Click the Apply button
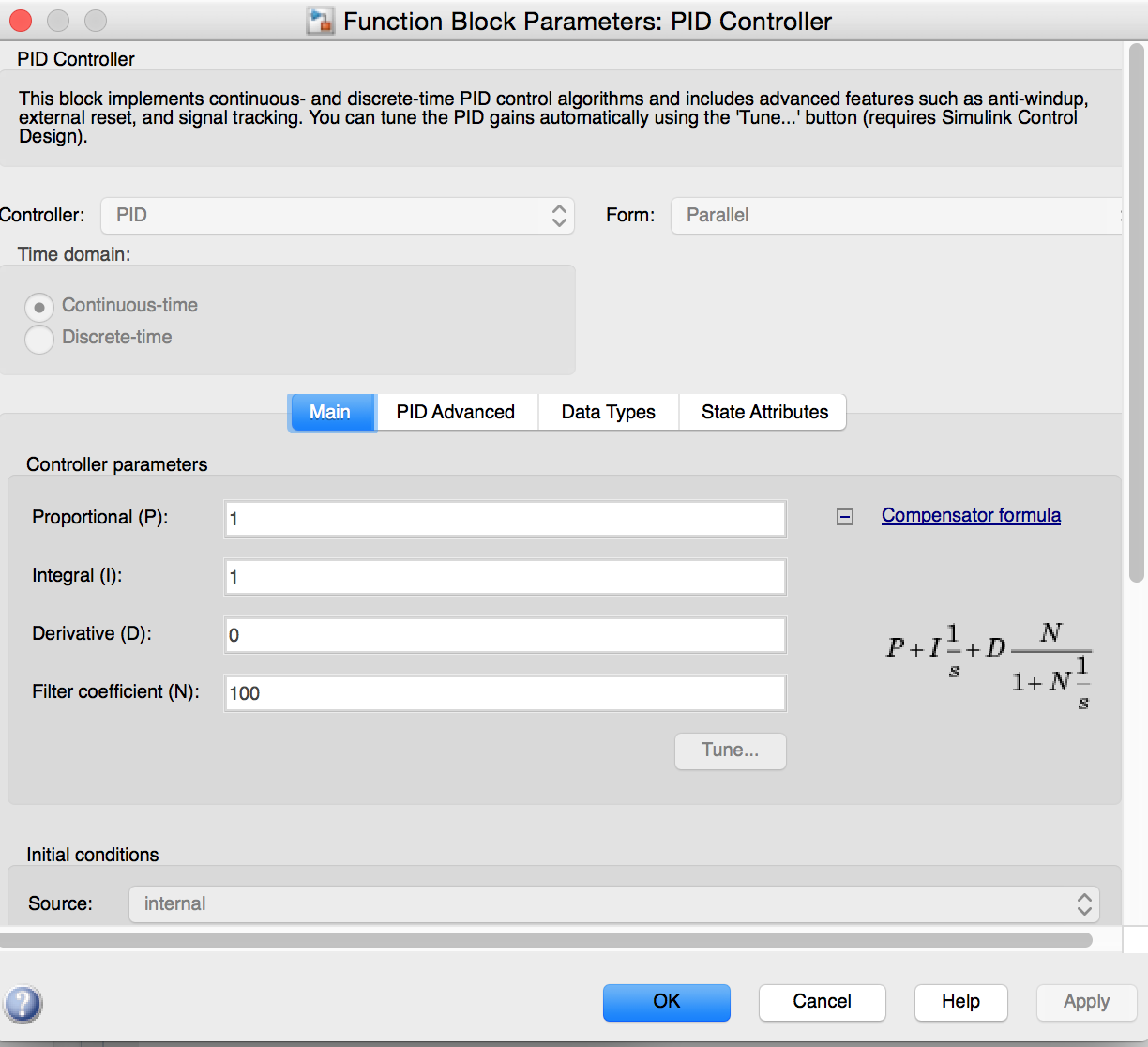This screenshot has width=1148, height=1047. (1086, 1002)
